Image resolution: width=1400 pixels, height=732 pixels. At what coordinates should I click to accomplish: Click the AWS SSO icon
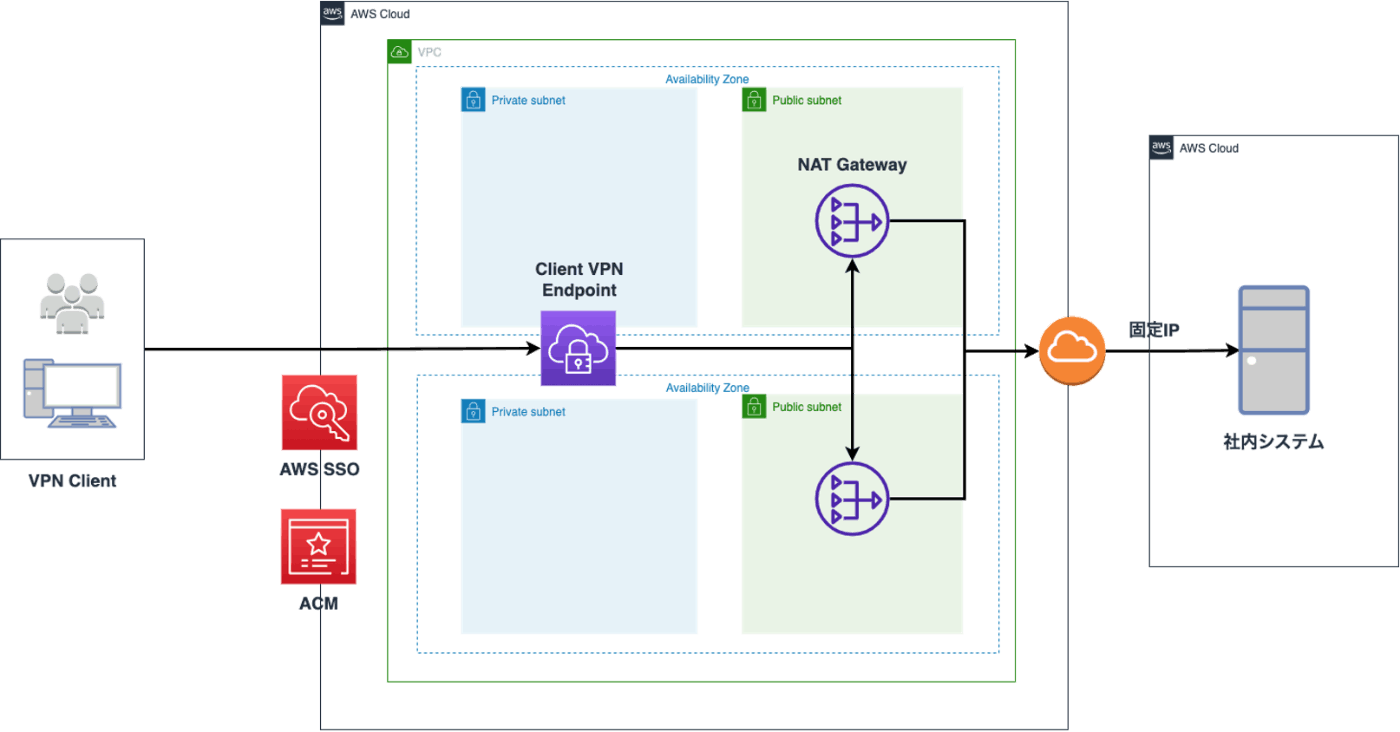[318, 413]
